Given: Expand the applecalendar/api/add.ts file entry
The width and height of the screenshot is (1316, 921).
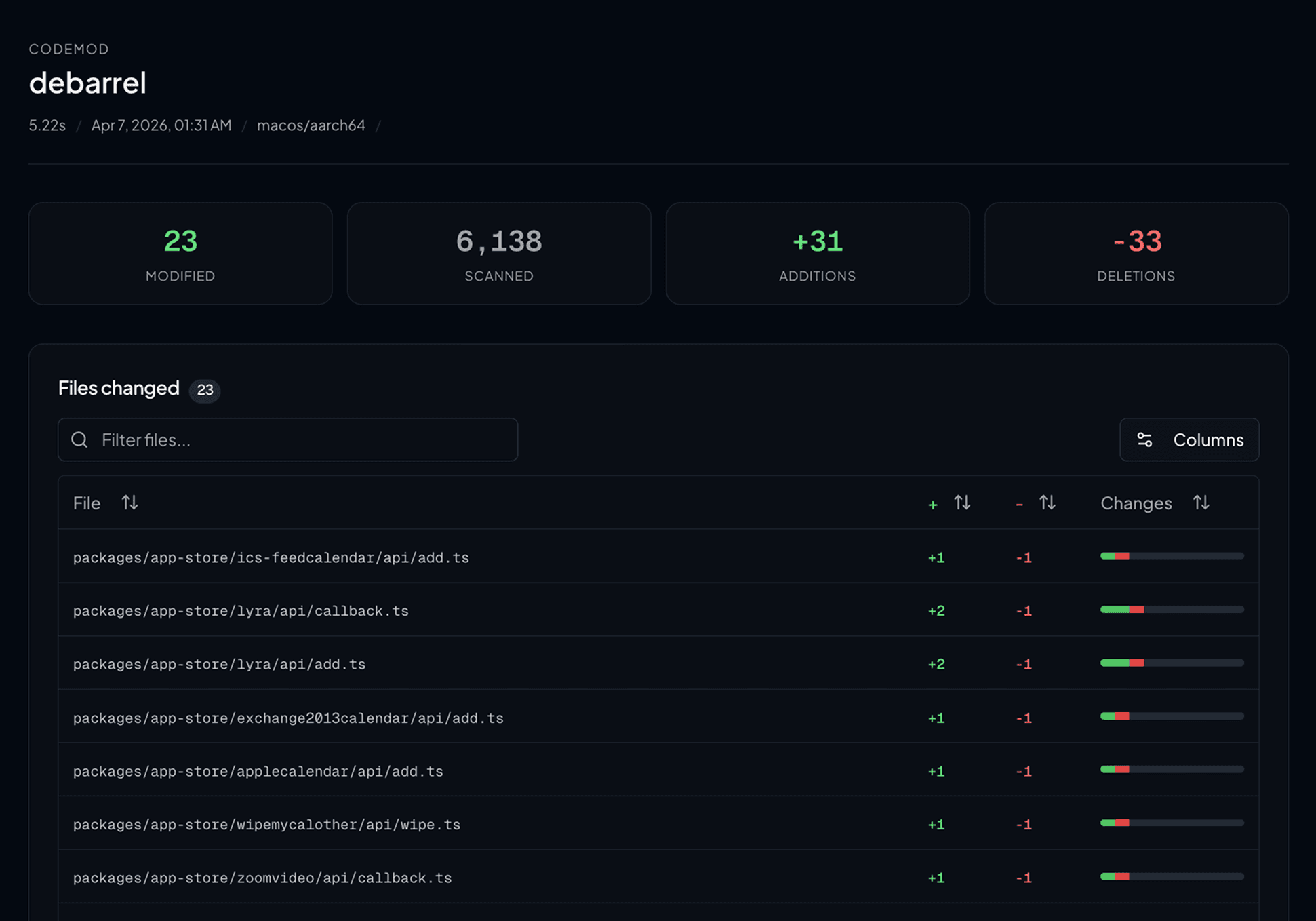Looking at the screenshot, I should point(258,771).
